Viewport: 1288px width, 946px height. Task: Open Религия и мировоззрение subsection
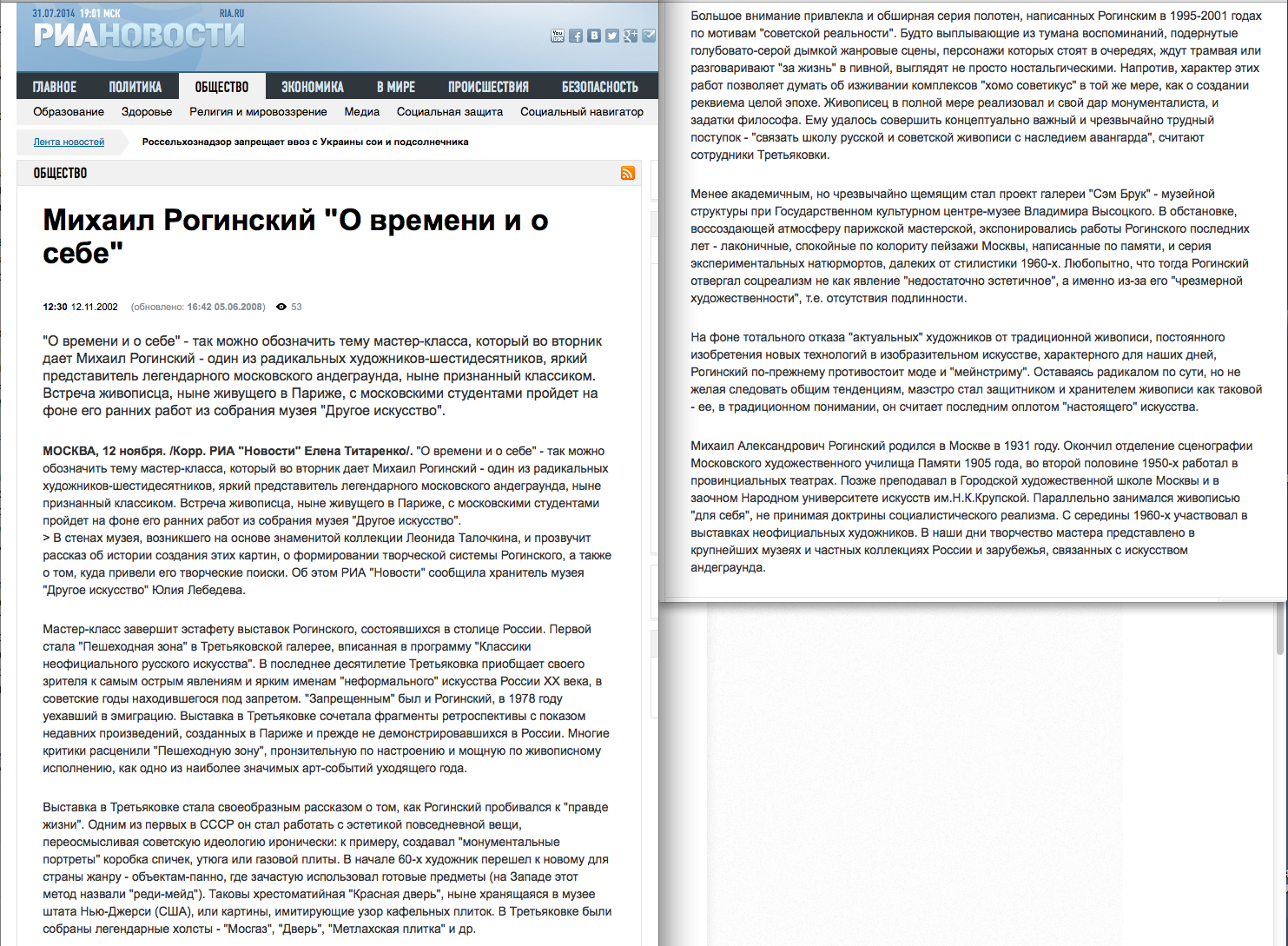(x=258, y=111)
